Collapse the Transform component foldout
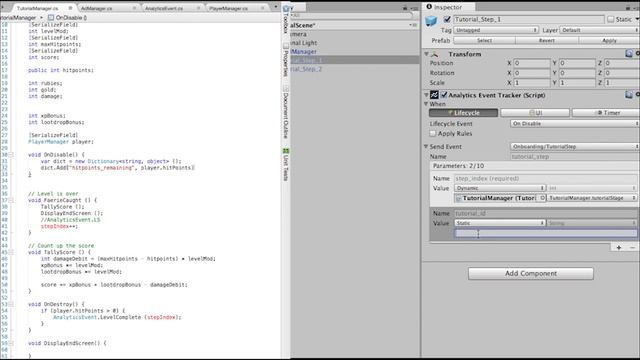The image size is (640, 360). click(427, 54)
